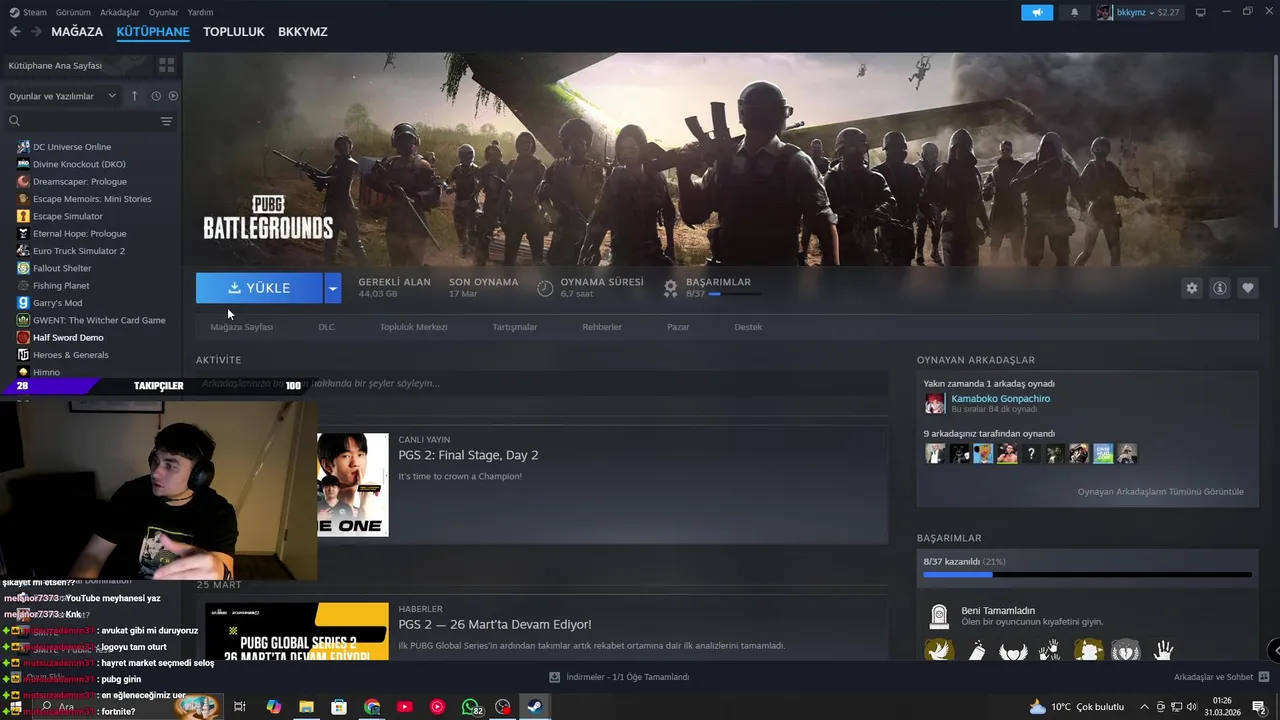Open Task View on the taskbar
The height and width of the screenshot is (720, 1280).
(240, 706)
